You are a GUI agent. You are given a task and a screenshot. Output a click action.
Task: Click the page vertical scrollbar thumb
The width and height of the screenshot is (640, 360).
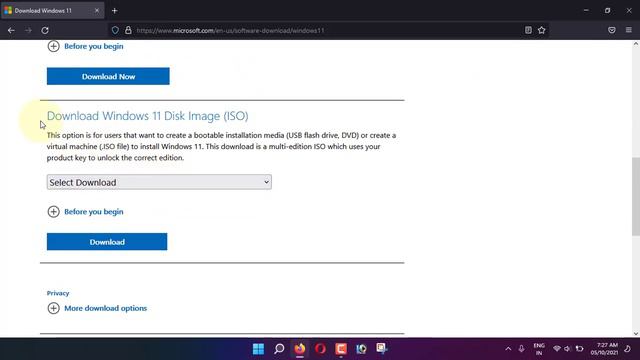(x=636, y=196)
